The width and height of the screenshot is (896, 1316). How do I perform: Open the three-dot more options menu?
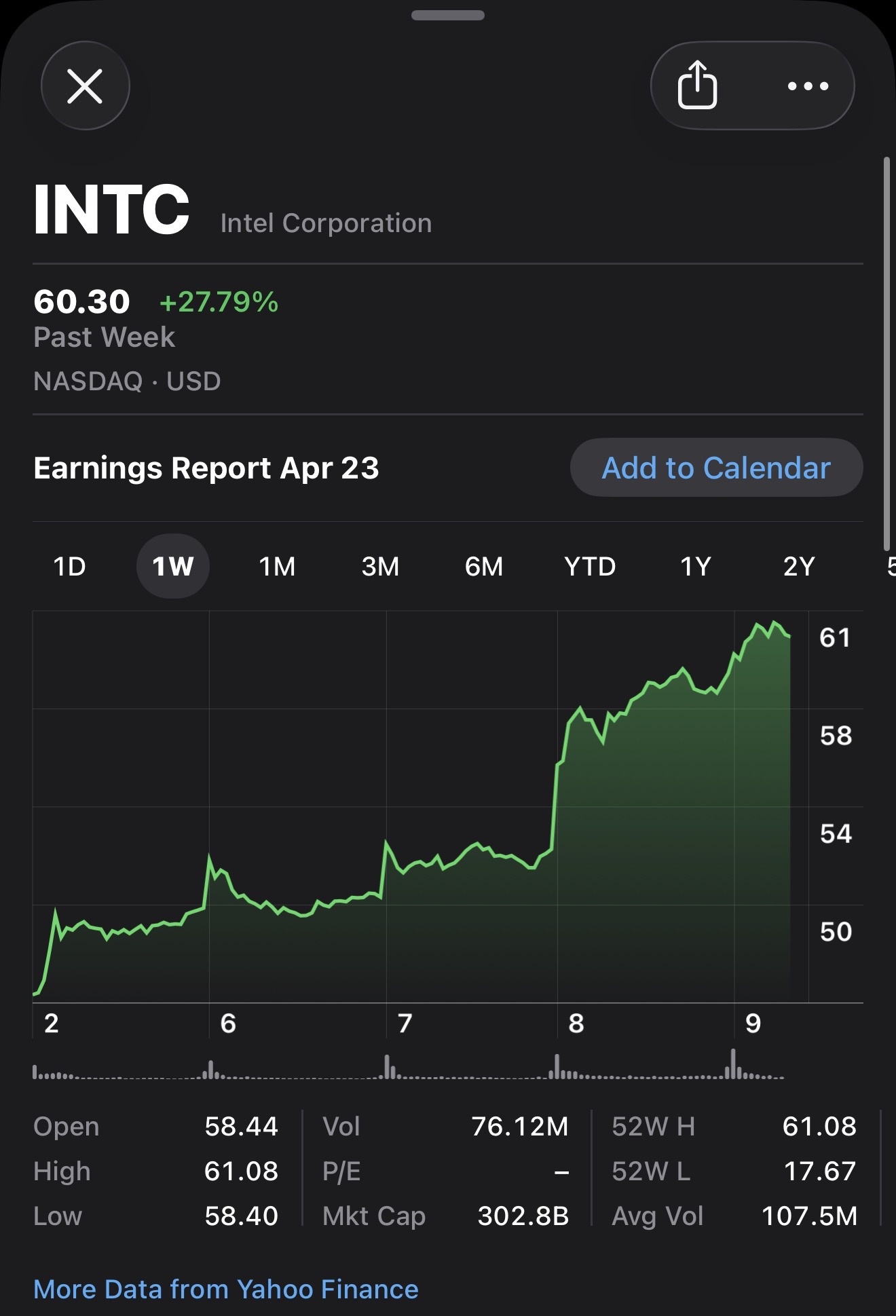pyautogui.click(x=808, y=86)
